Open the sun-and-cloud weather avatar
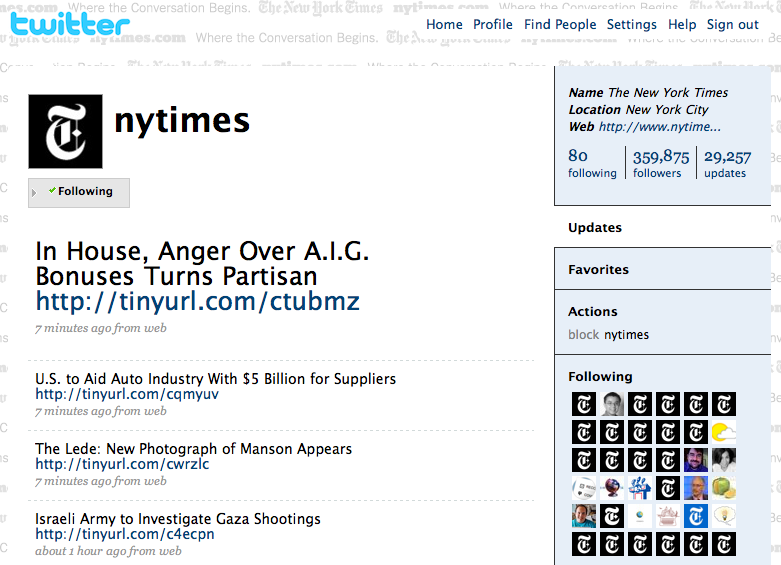 coord(723,431)
